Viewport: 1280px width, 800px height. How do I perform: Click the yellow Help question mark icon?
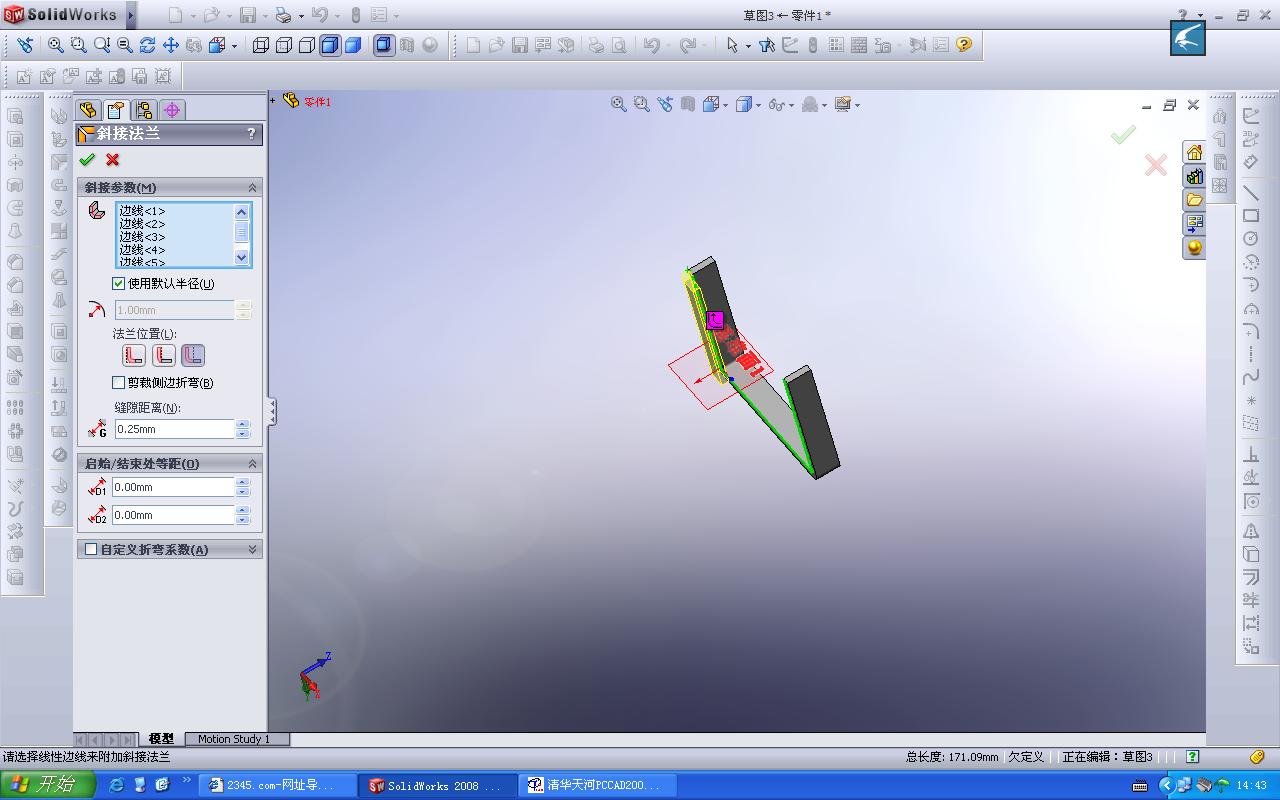(964, 45)
